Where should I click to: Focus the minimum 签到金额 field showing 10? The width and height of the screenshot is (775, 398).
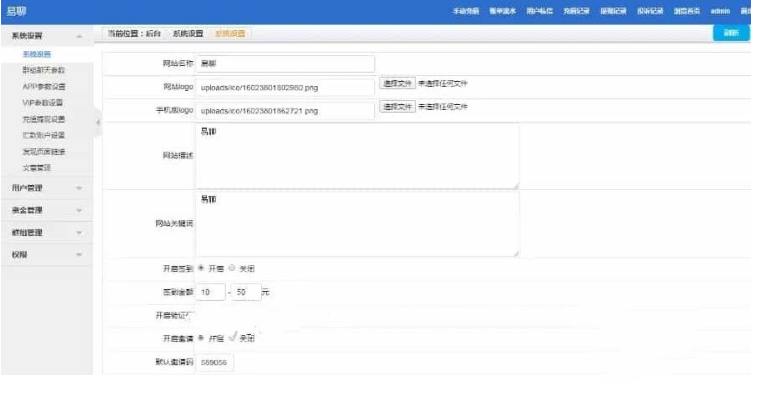point(211,292)
